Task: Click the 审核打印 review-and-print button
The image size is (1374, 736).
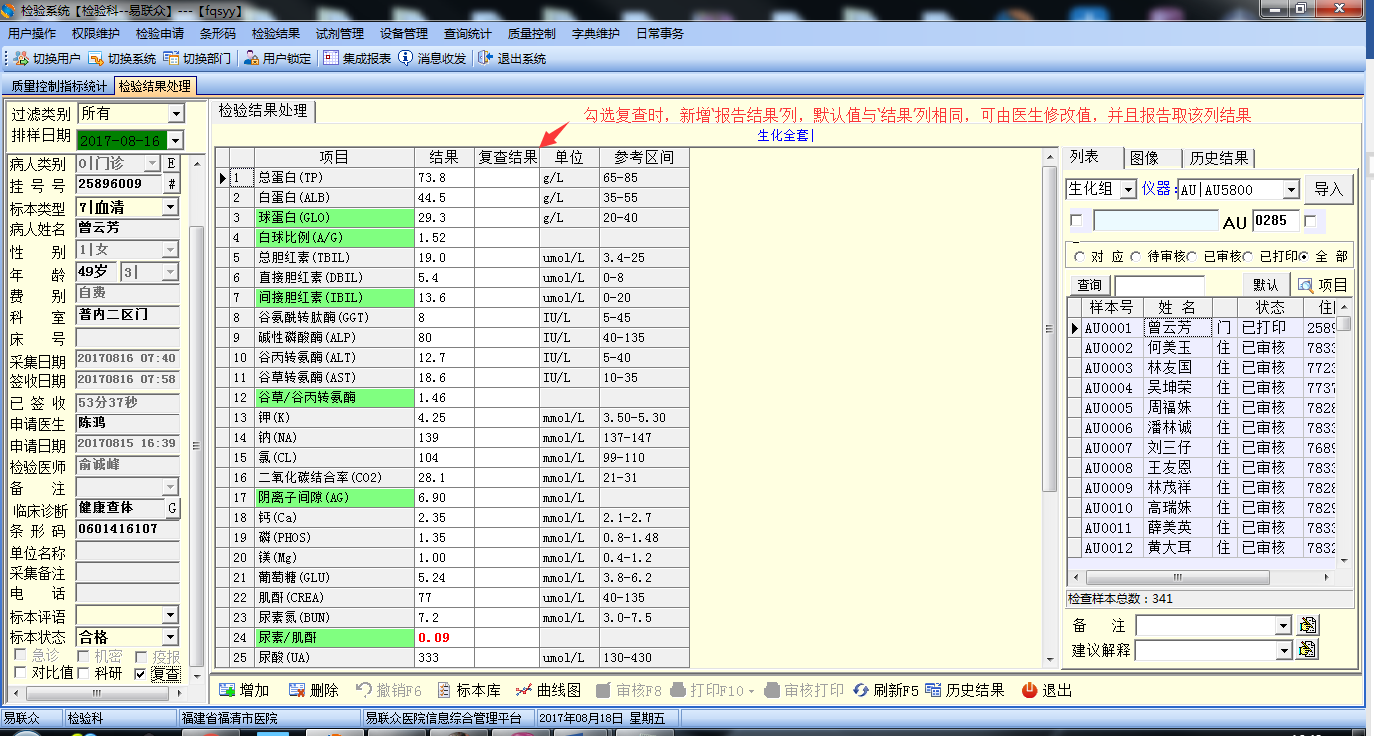Action: pyautogui.click(x=803, y=690)
